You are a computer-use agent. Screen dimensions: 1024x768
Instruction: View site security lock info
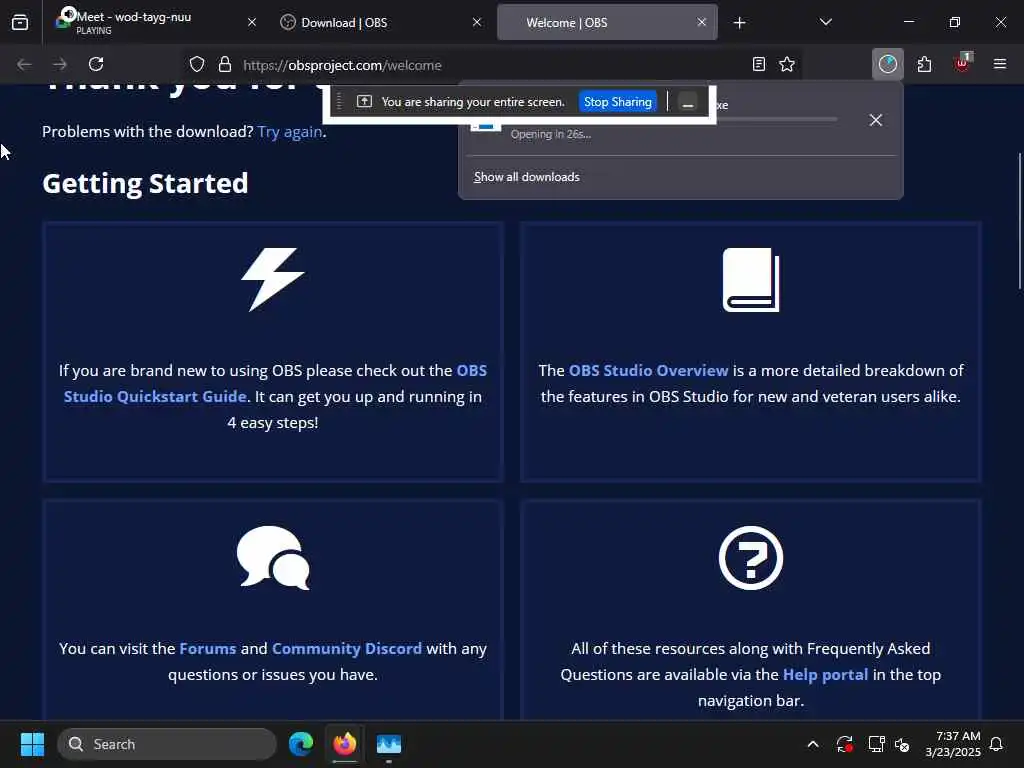(225, 65)
